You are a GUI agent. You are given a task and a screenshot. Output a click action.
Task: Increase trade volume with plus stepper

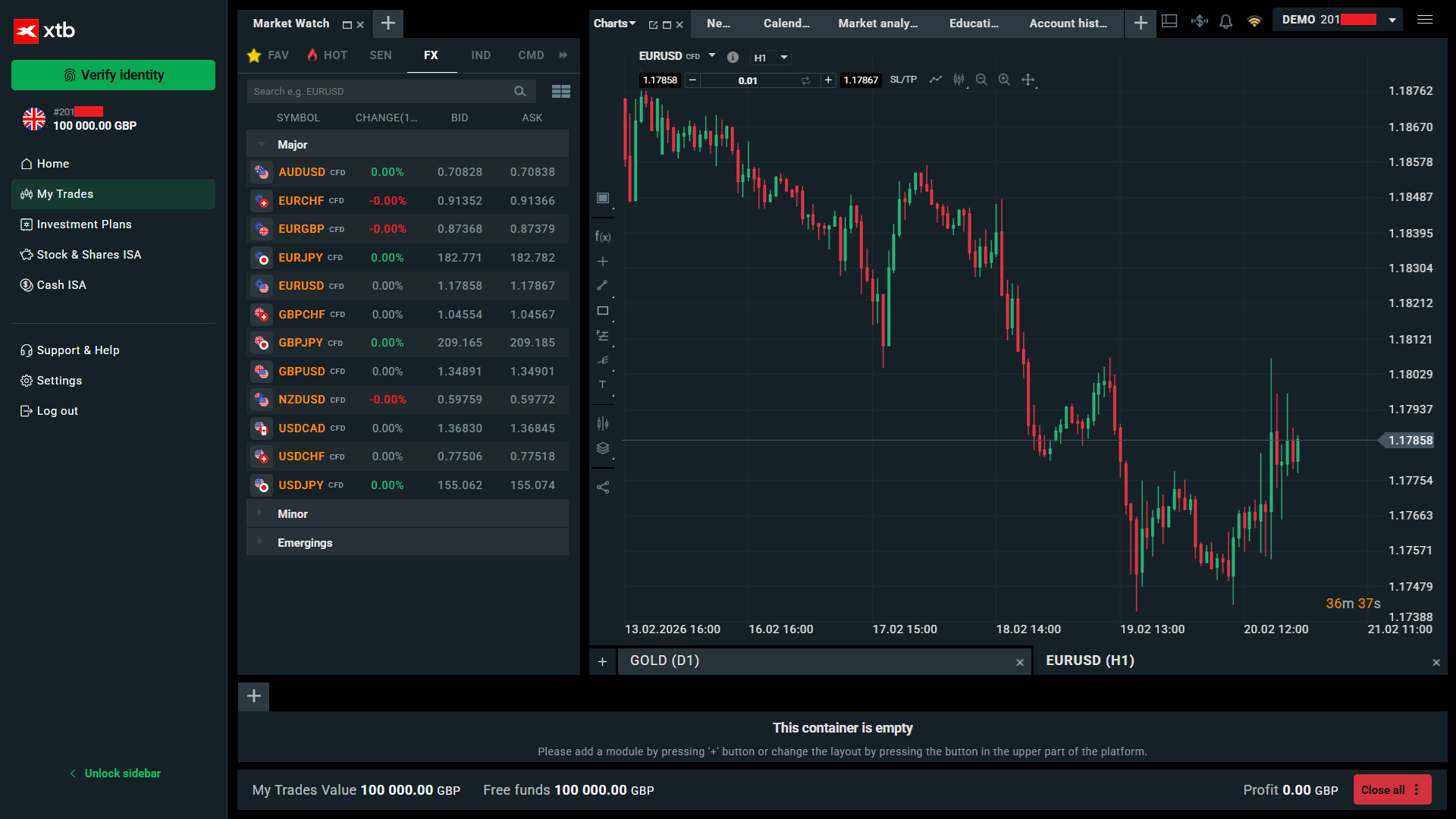click(828, 80)
